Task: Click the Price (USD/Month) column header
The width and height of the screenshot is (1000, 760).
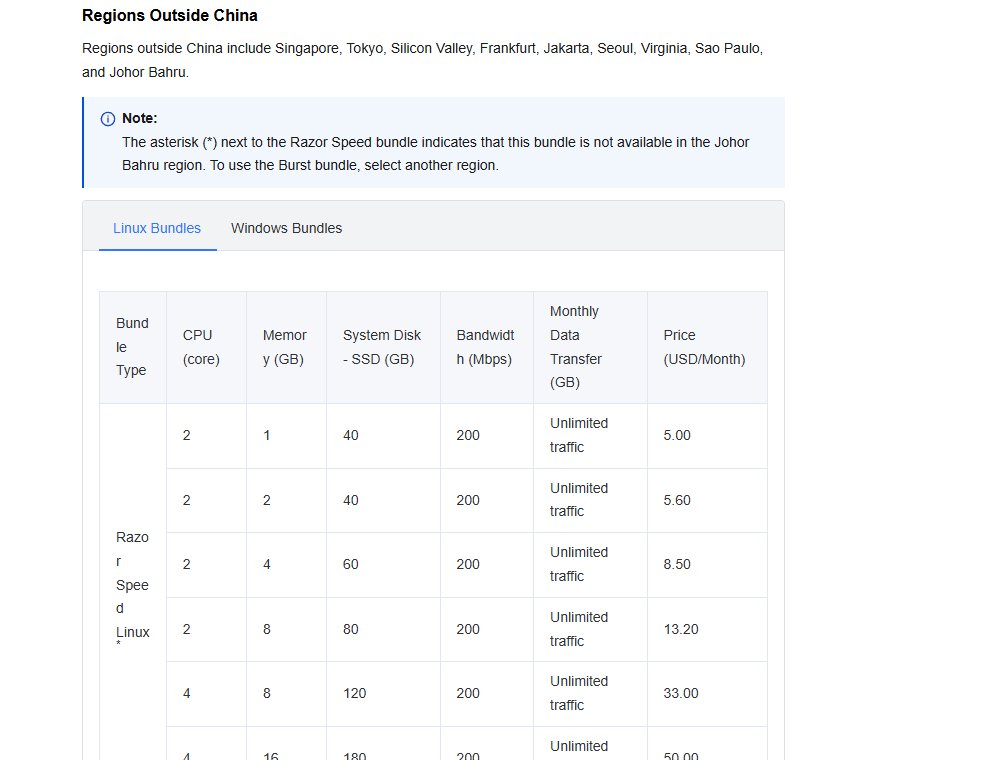Action: click(707, 347)
